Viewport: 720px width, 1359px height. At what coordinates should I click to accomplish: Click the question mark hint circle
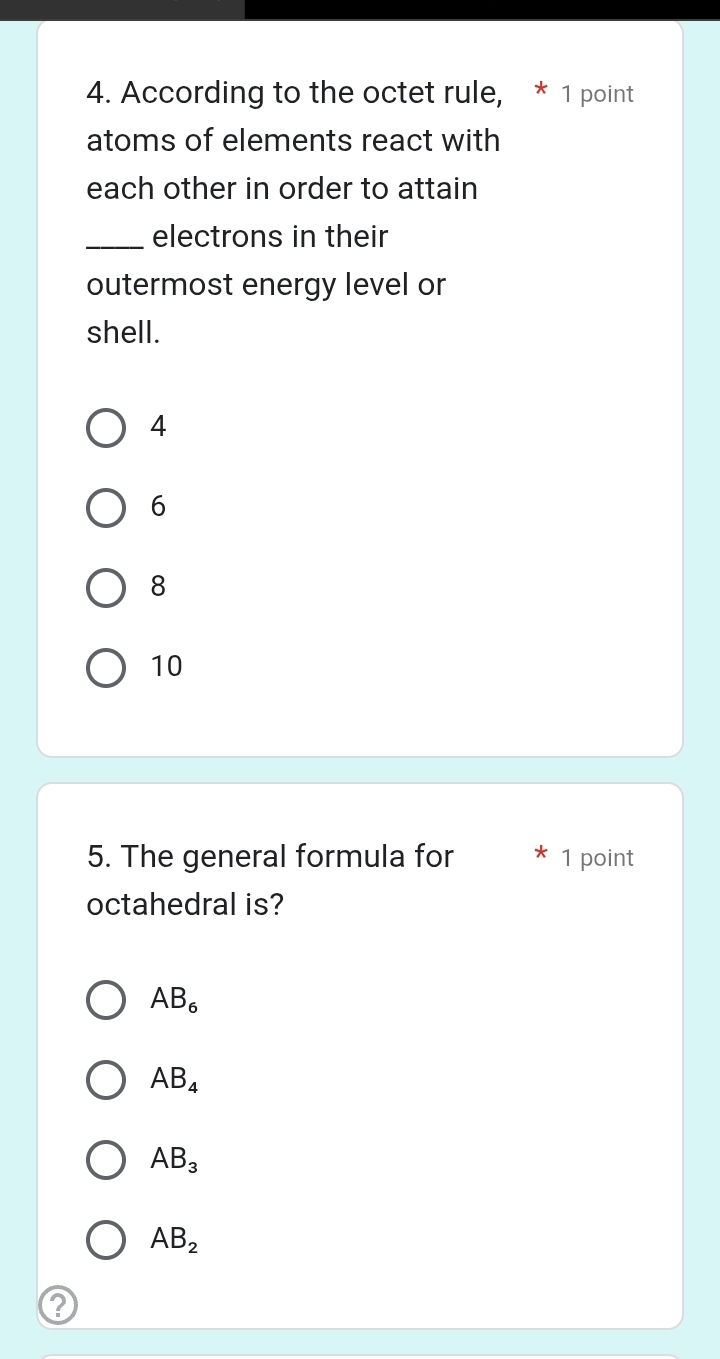58,1305
